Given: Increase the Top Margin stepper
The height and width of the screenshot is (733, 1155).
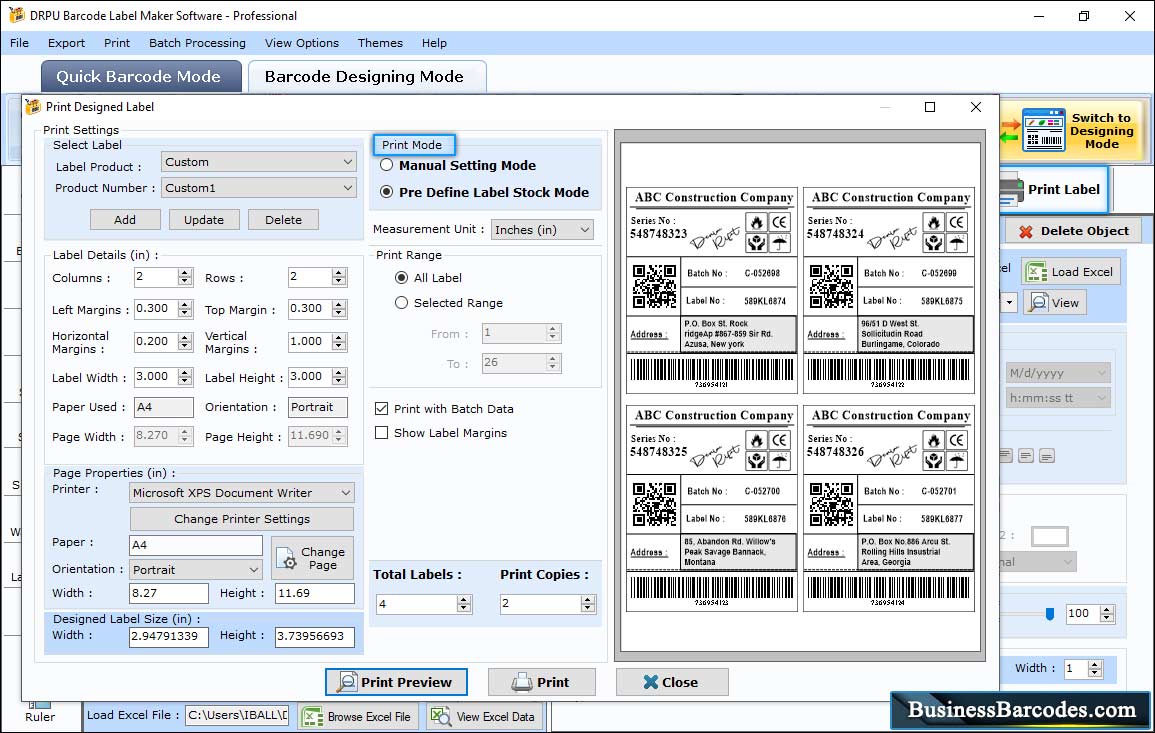Looking at the screenshot, I should click(x=339, y=304).
